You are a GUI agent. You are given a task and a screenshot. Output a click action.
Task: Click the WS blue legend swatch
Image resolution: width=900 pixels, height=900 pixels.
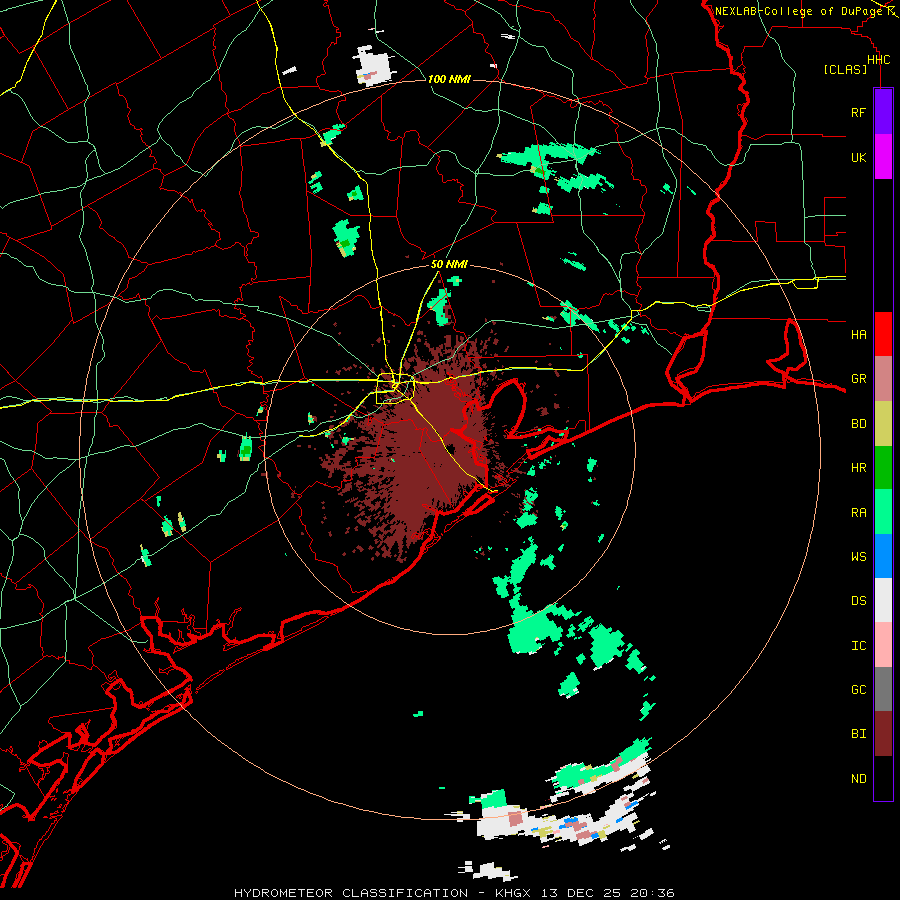click(883, 556)
